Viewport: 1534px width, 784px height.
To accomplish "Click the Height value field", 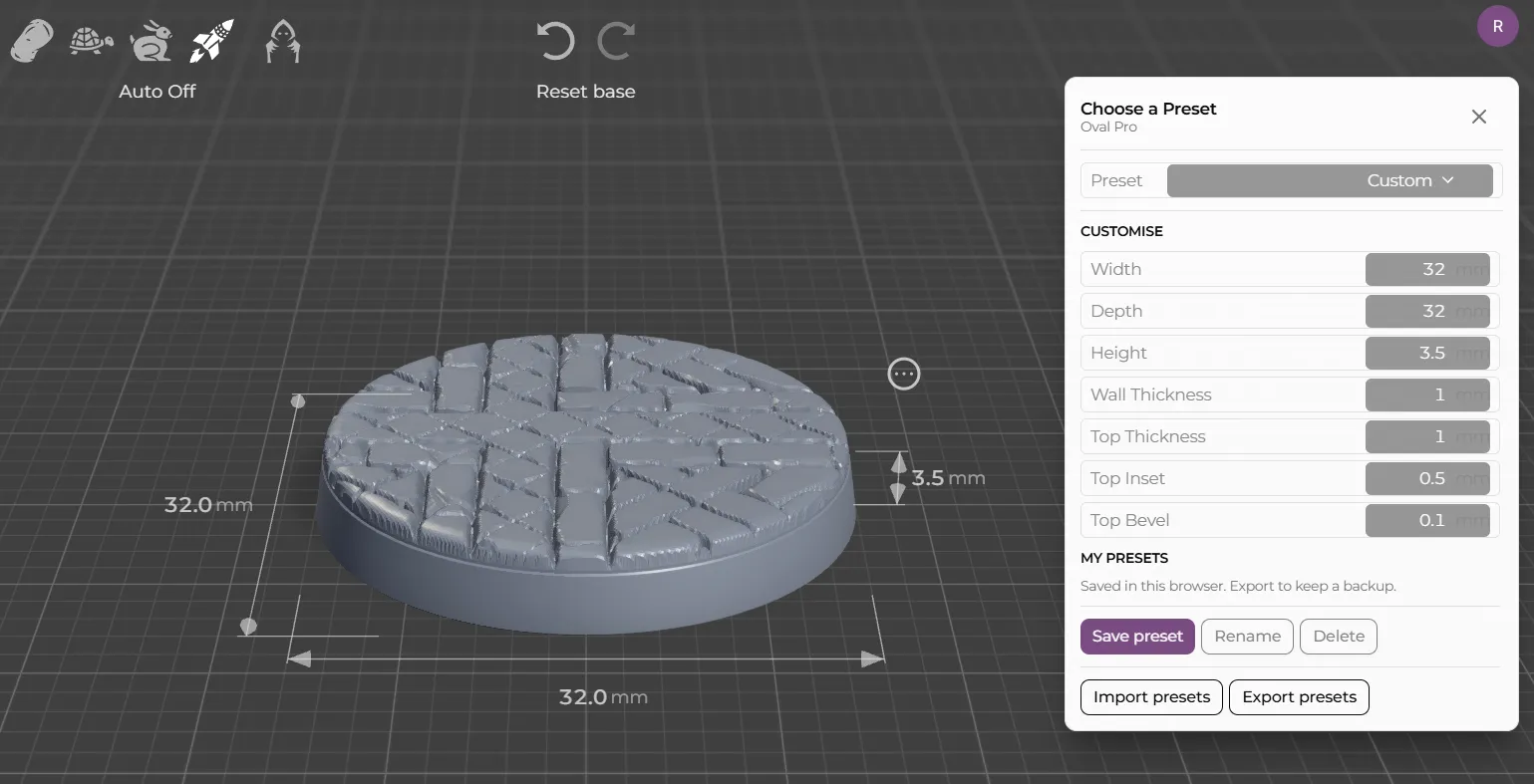I will (x=1427, y=353).
